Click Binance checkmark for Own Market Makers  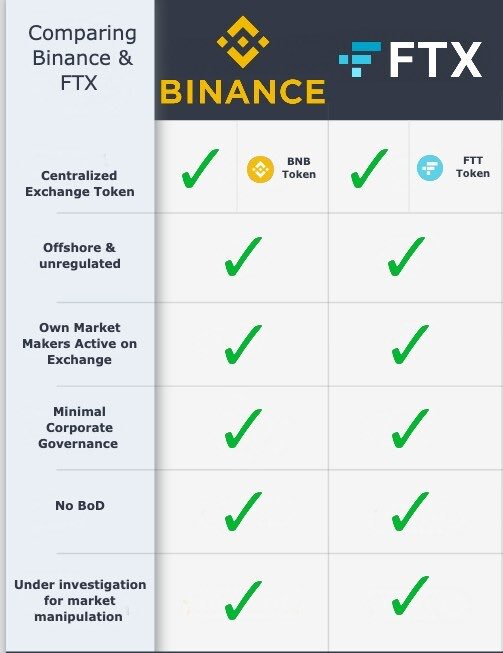tap(243, 344)
